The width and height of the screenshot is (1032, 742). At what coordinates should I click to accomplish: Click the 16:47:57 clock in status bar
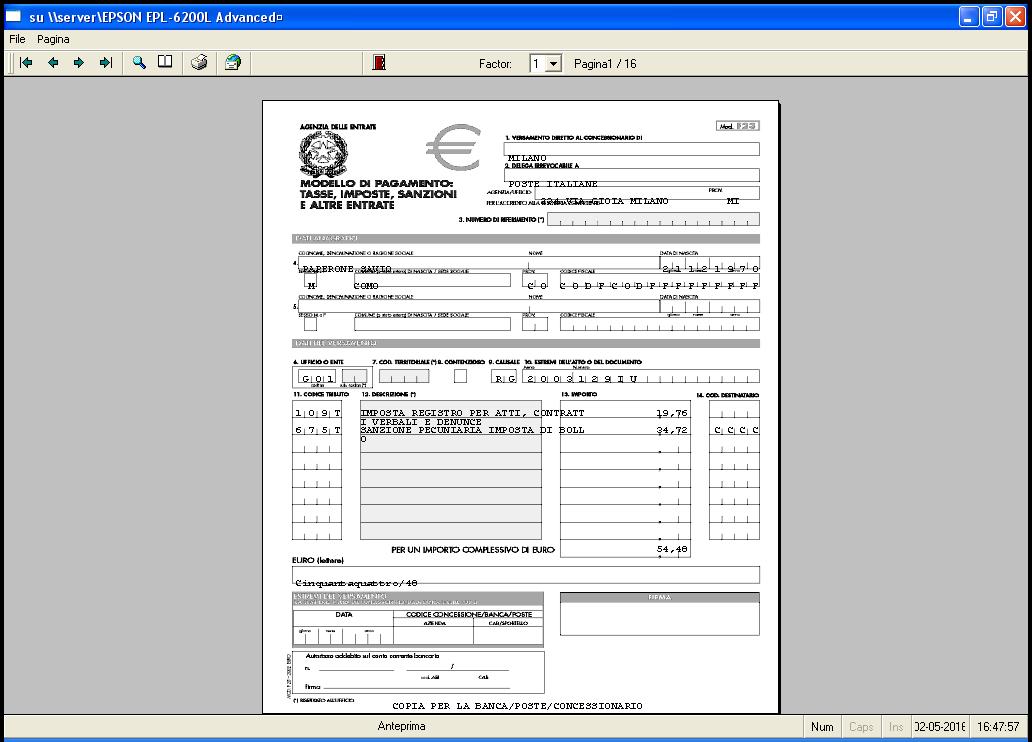[x=998, y=727]
